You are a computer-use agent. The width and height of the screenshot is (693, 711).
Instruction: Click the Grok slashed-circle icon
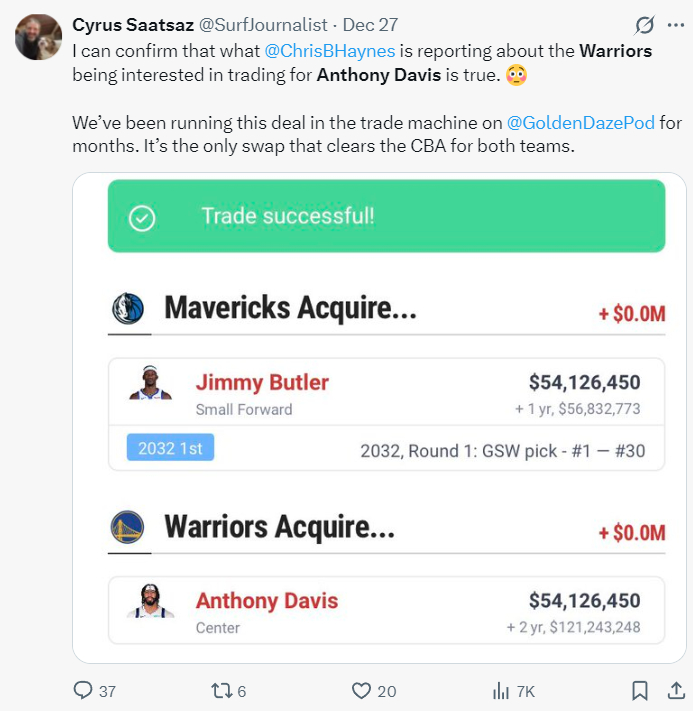pyautogui.click(x=646, y=25)
